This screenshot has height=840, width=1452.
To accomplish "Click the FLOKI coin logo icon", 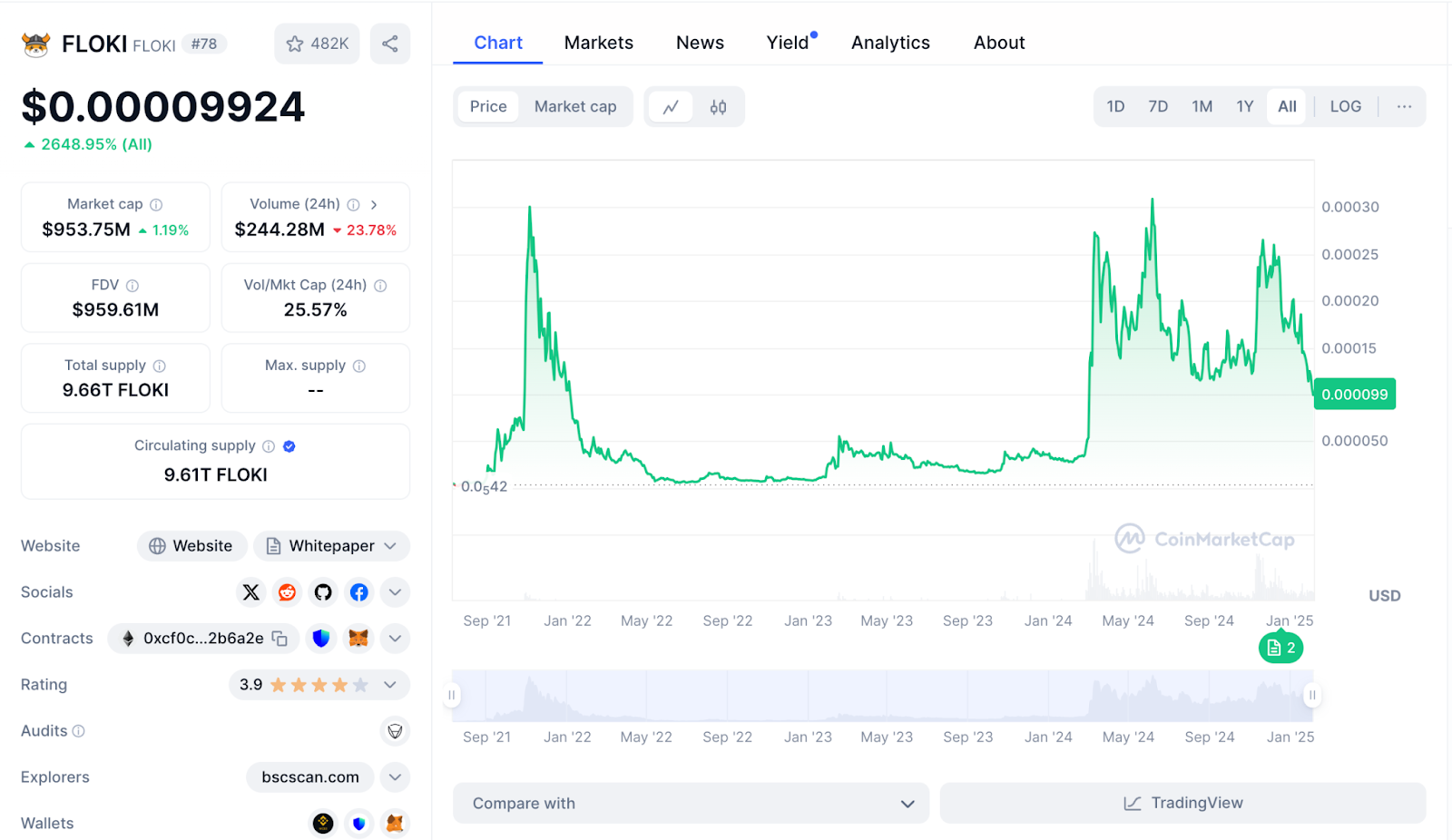I will tap(35, 44).
